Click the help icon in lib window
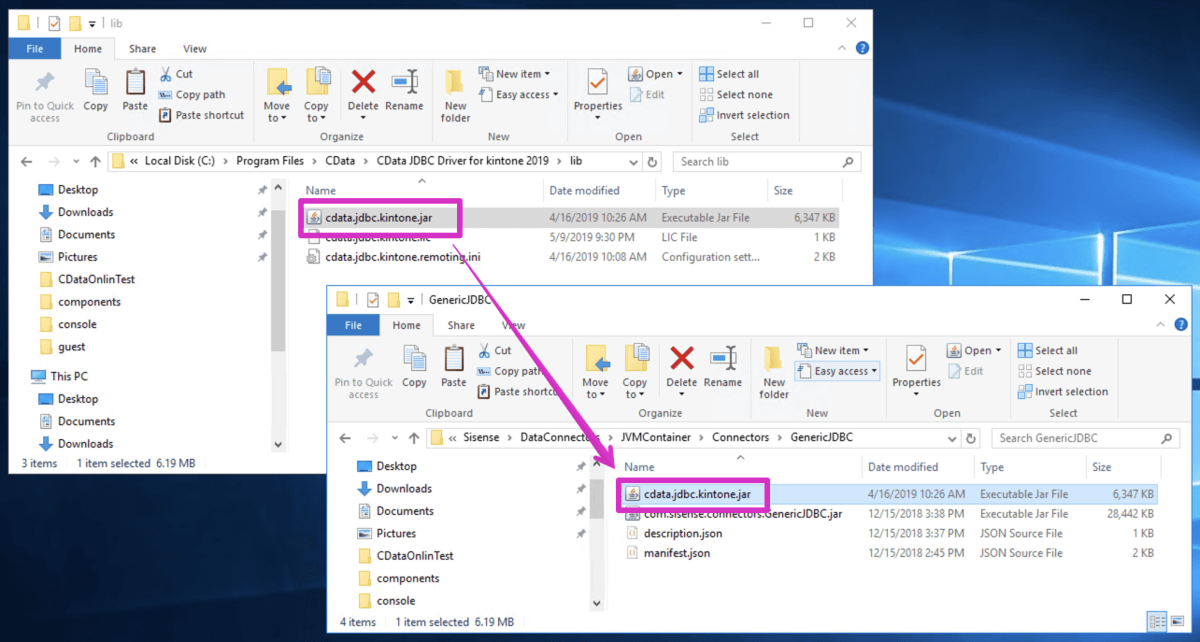The width and height of the screenshot is (1200, 642). [862, 48]
